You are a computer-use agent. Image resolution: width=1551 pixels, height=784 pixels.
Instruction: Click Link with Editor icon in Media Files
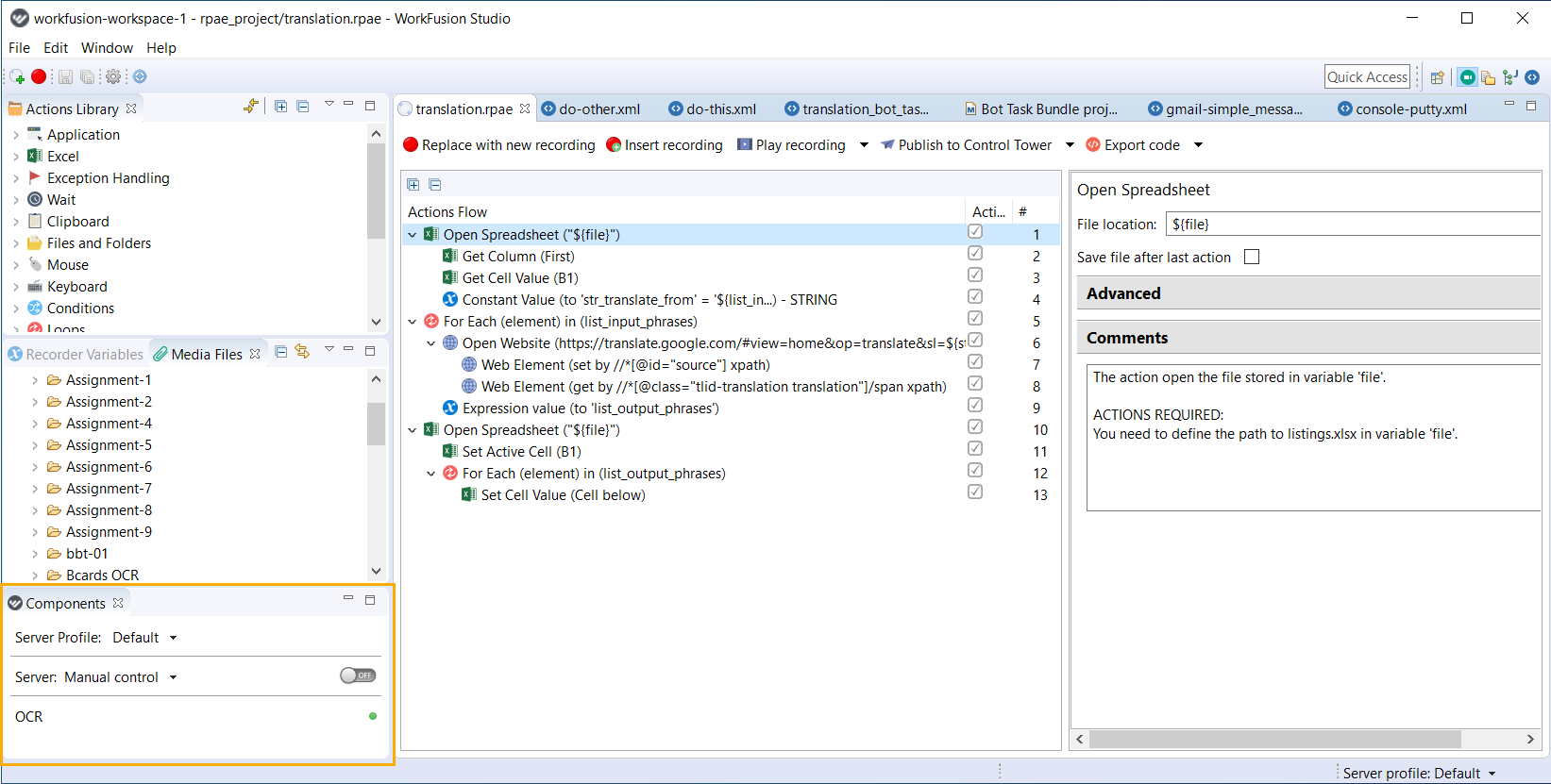coord(302,352)
